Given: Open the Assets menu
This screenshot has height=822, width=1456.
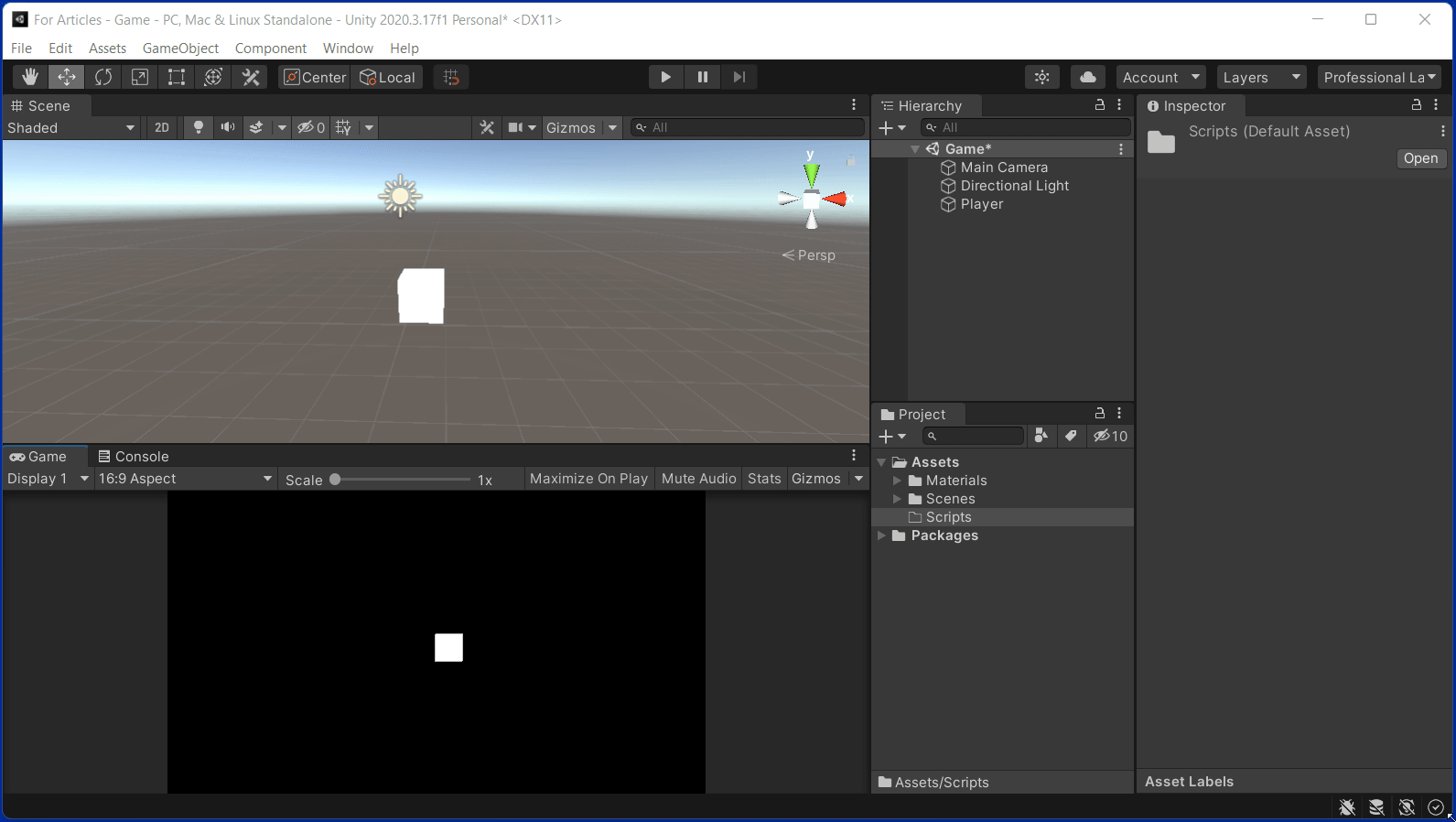Looking at the screenshot, I should 107,49.
